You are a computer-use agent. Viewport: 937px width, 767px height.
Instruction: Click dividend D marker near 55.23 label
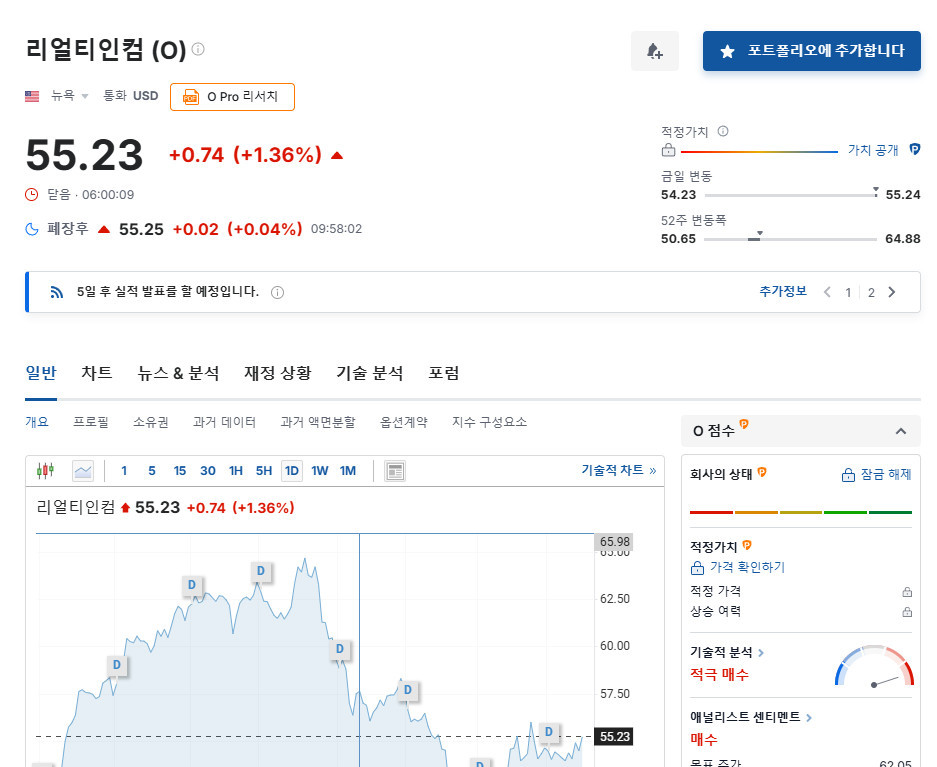click(549, 731)
